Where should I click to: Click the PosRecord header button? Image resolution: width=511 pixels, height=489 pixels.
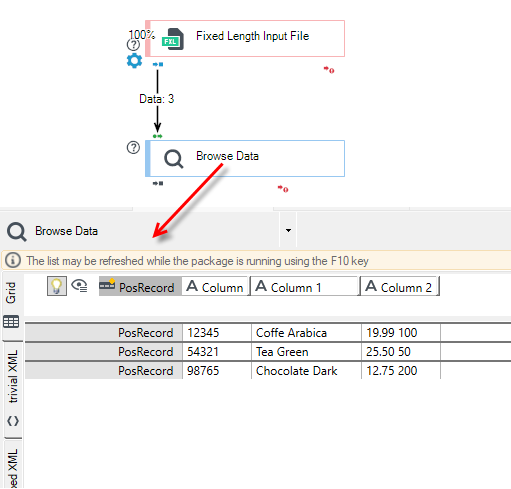click(x=140, y=286)
